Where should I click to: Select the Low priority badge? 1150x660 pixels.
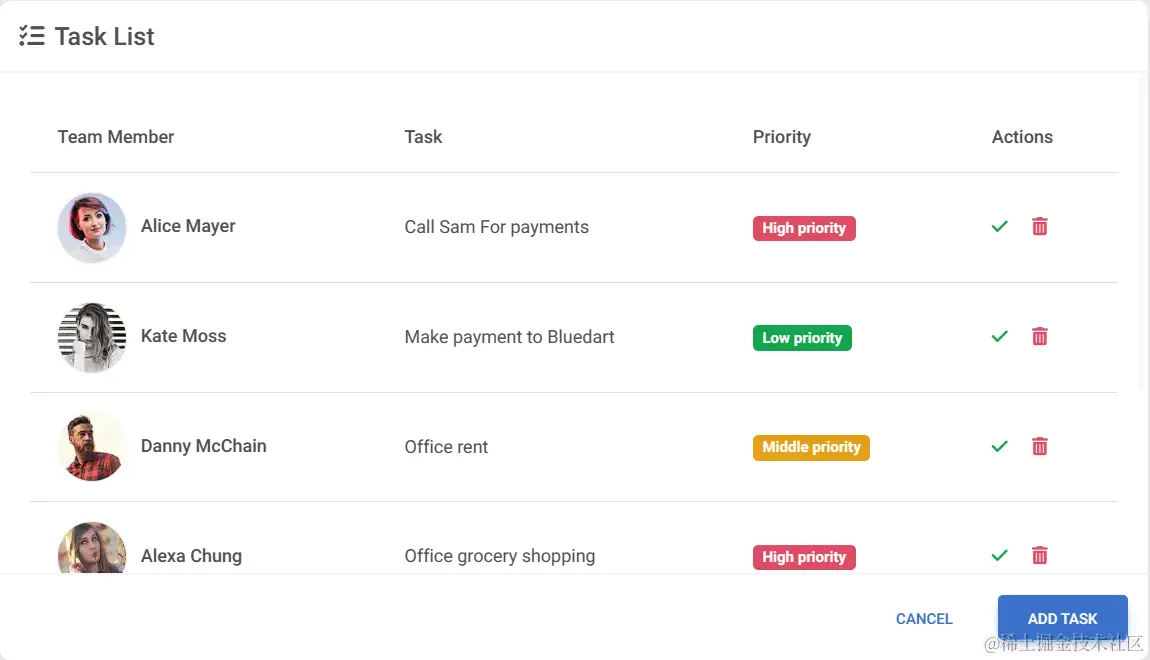pos(802,338)
